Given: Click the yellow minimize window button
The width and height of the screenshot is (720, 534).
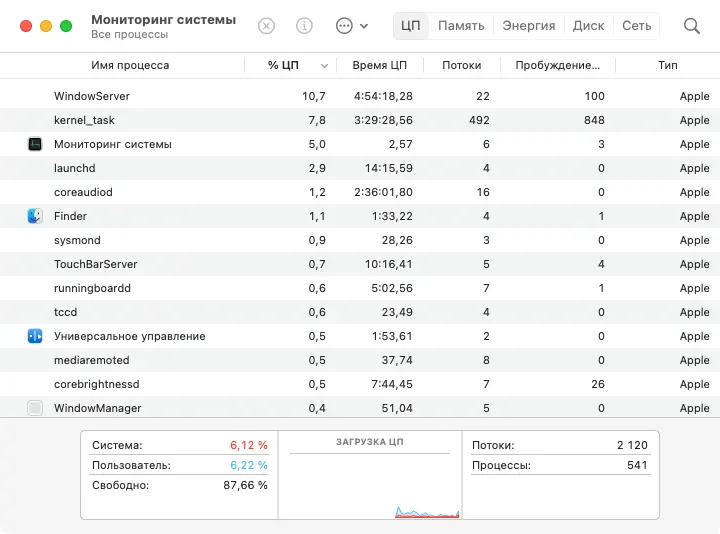Looking at the screenshot, I should (46, 26).
